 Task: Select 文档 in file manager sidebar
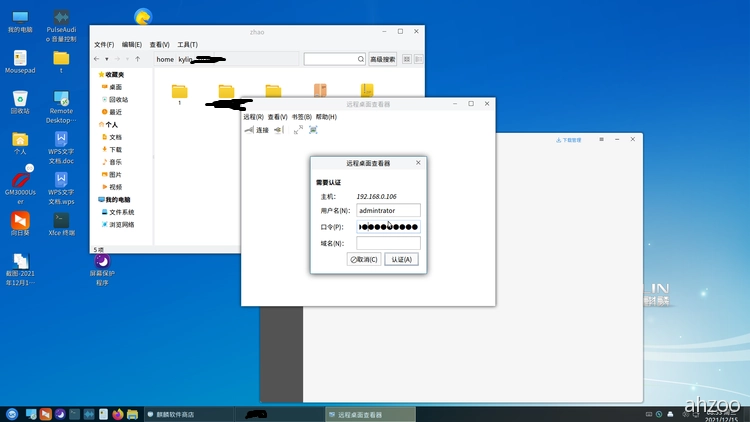point(112,137)
